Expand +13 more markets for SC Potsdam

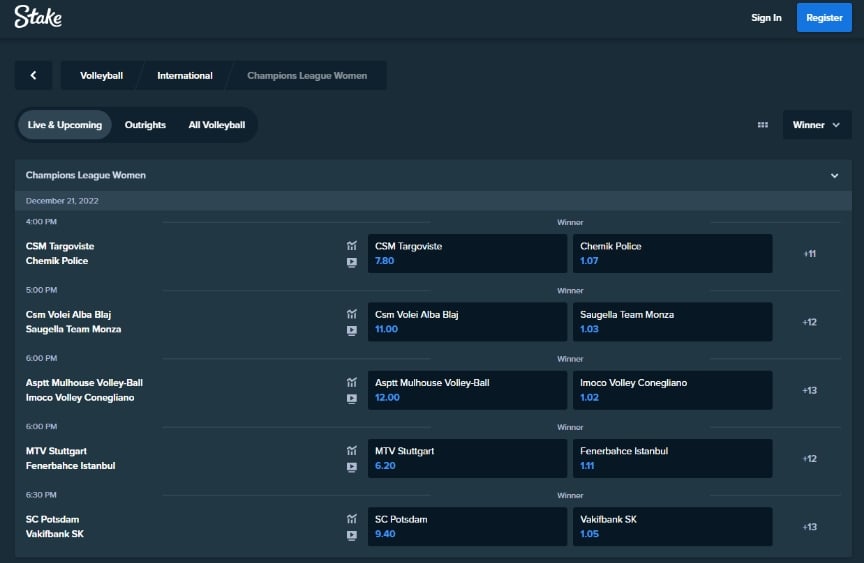point(809,527)
